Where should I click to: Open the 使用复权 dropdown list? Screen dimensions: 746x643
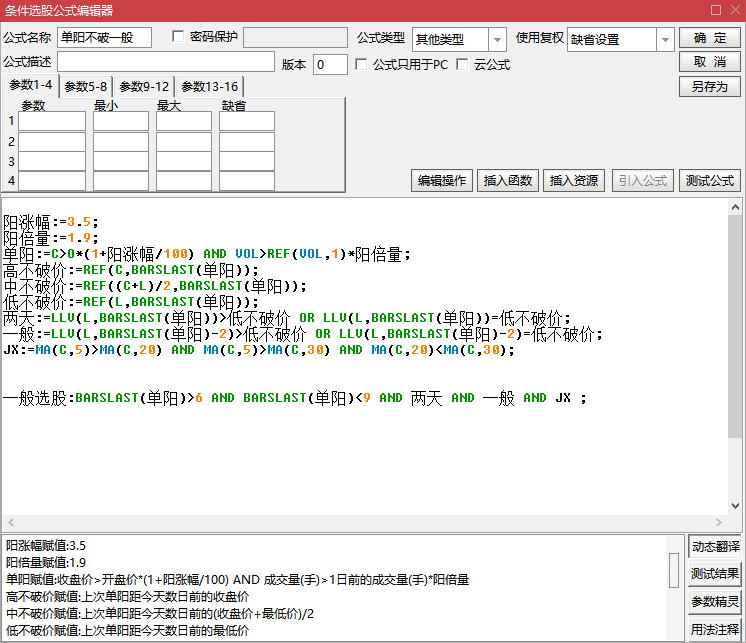coord(665,39)
